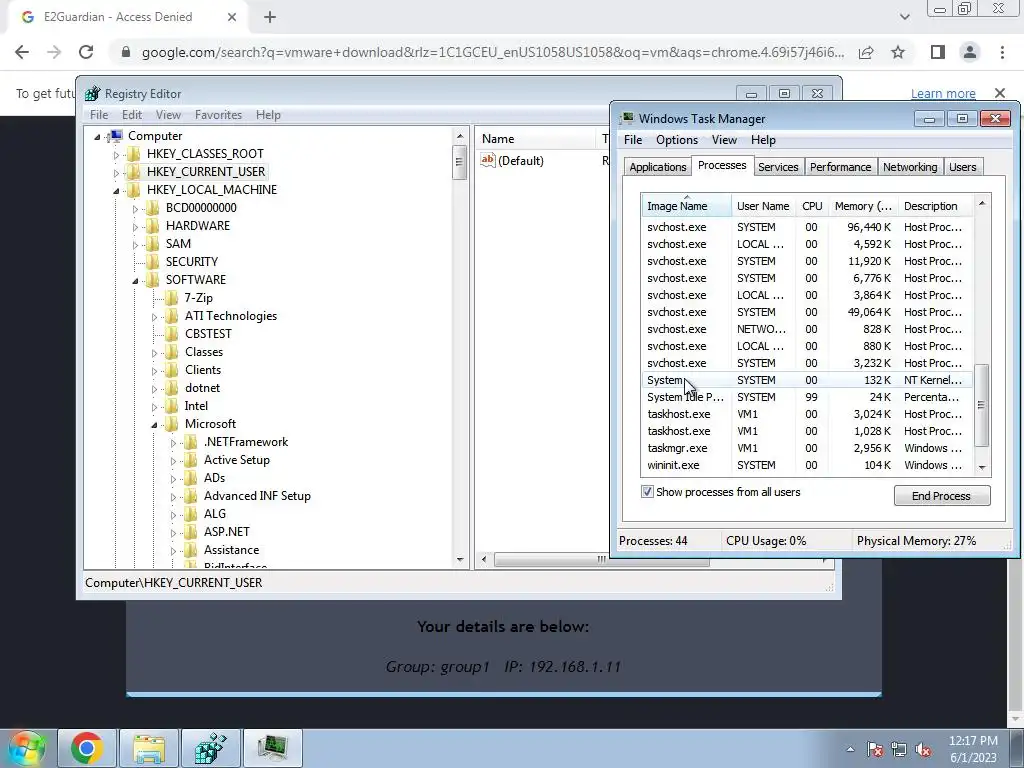Viewport: 1024px width, 768px height.
Task: Bookmark this page with the star icon
Action: (898, 52)
